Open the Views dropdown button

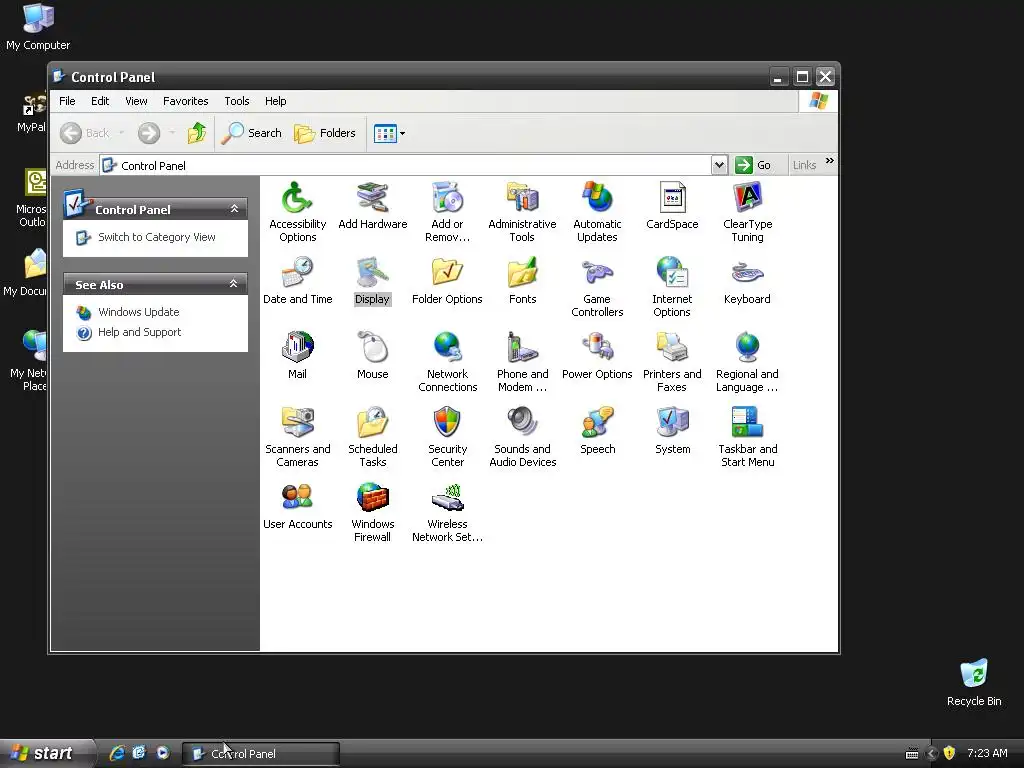click(389, 133)
